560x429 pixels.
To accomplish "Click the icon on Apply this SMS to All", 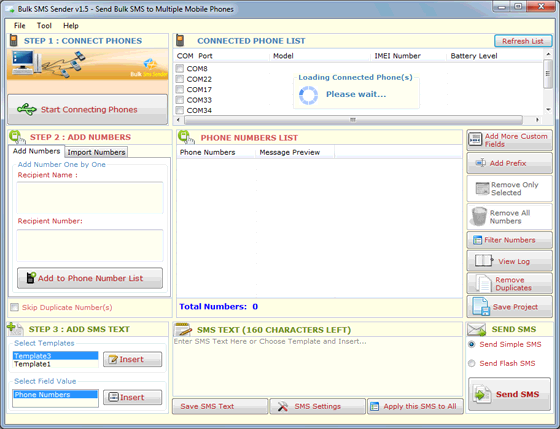I will pyautogui.click(x=375, y=406).
